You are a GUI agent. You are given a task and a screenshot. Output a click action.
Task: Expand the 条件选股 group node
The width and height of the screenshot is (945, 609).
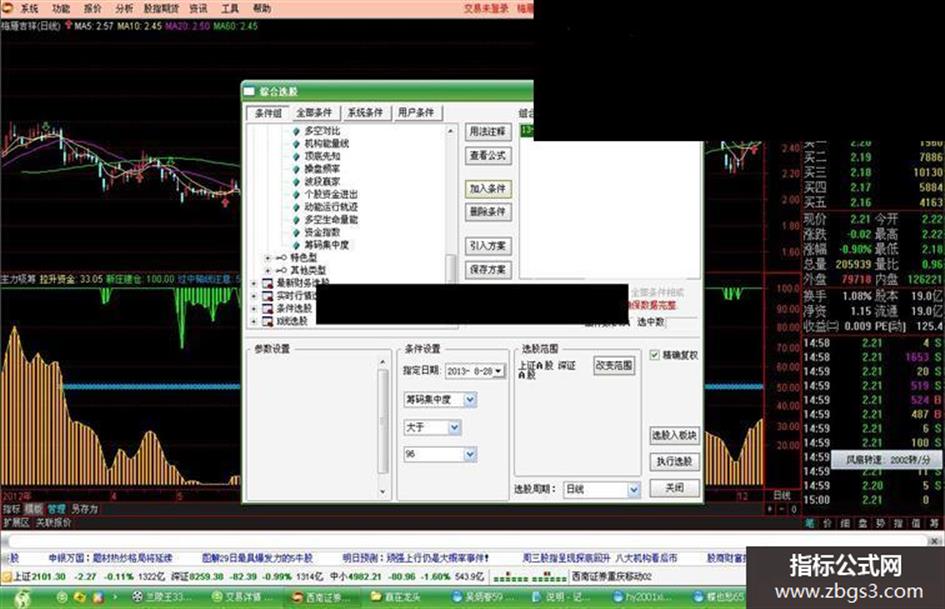click(x=254, y=308)
